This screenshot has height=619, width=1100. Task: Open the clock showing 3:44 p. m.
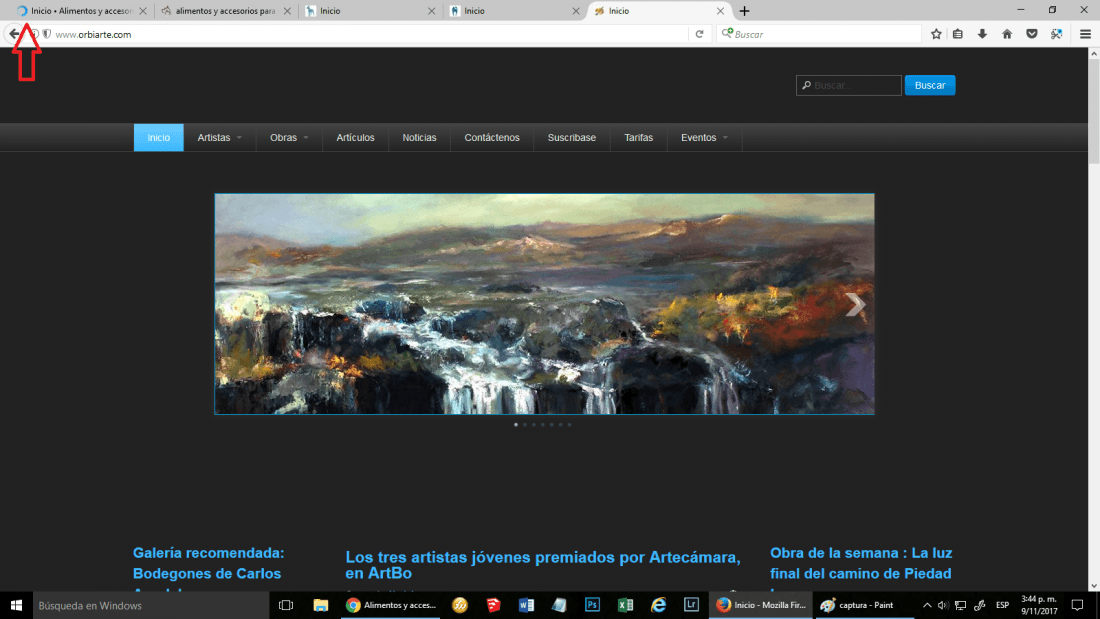point(1039,605)
